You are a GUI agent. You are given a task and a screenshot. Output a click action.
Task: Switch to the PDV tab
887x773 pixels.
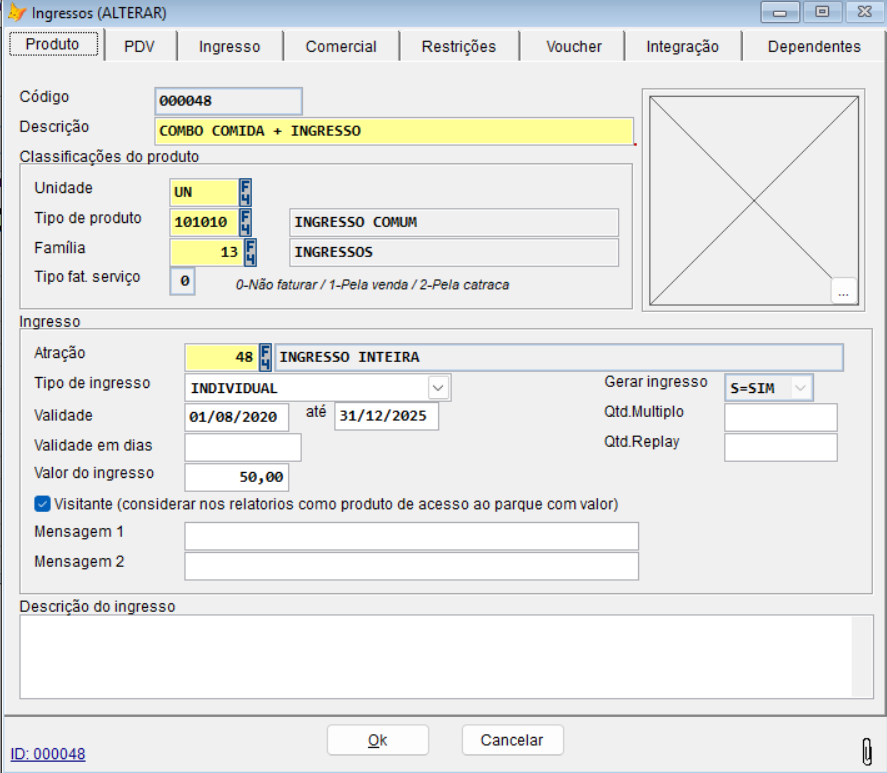(x=138, y=46)
